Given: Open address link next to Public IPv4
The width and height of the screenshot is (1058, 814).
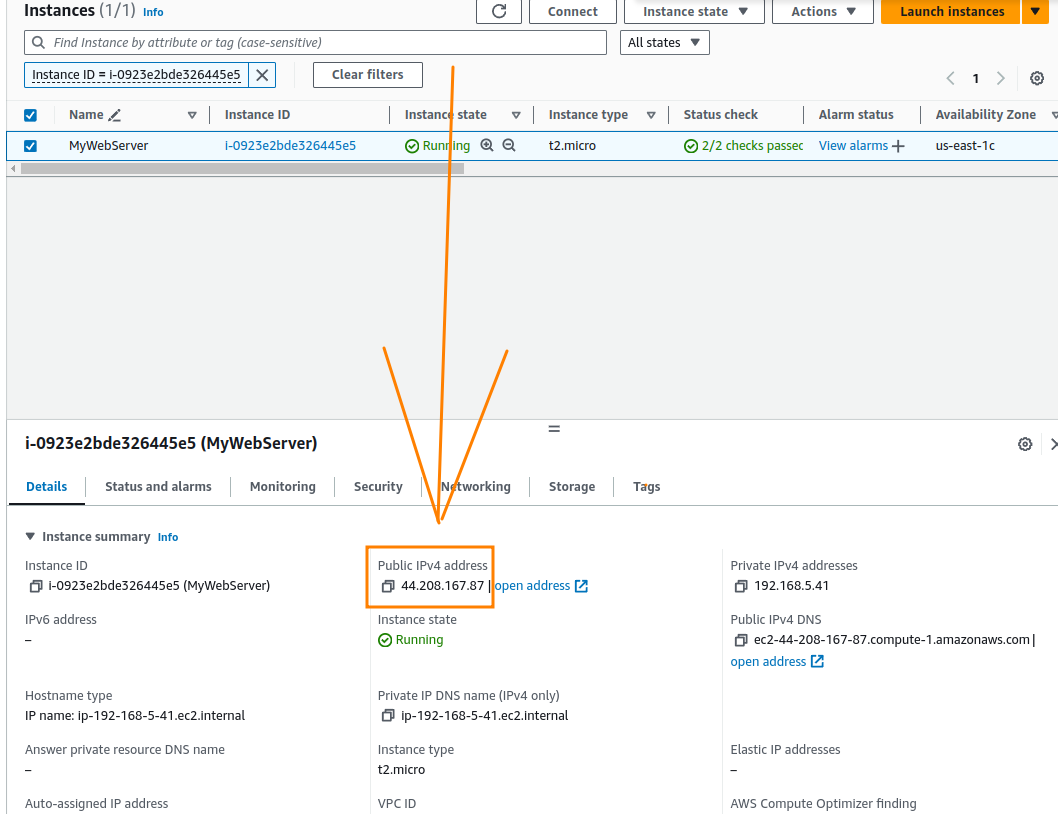Looking at the screenshot, I should coord(533,586).
